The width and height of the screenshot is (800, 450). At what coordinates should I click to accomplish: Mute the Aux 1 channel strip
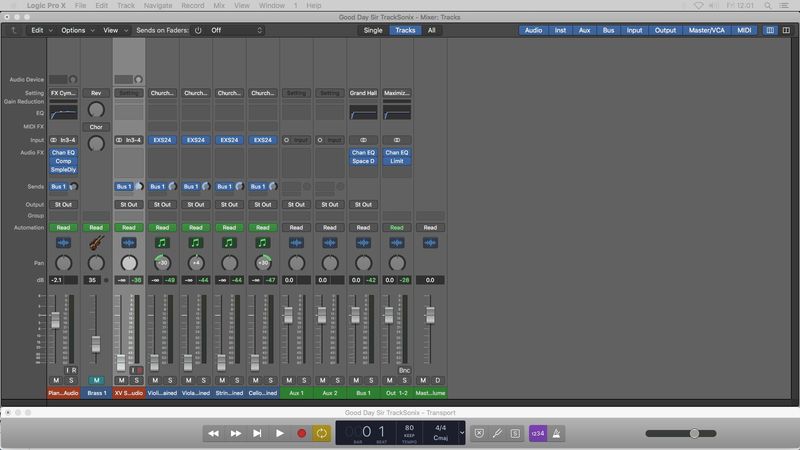click(289, 380)
